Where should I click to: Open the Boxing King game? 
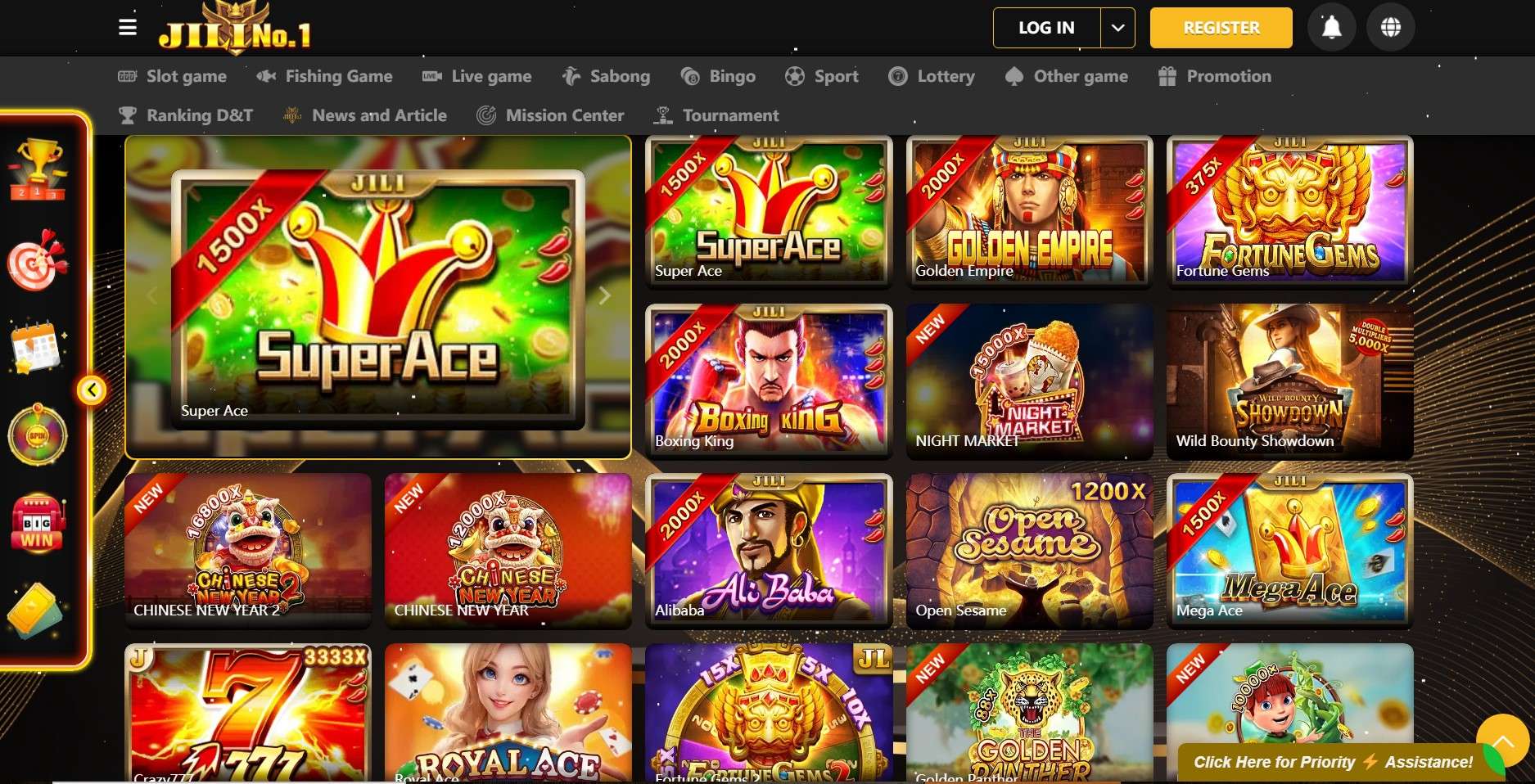tap(769, 381)
